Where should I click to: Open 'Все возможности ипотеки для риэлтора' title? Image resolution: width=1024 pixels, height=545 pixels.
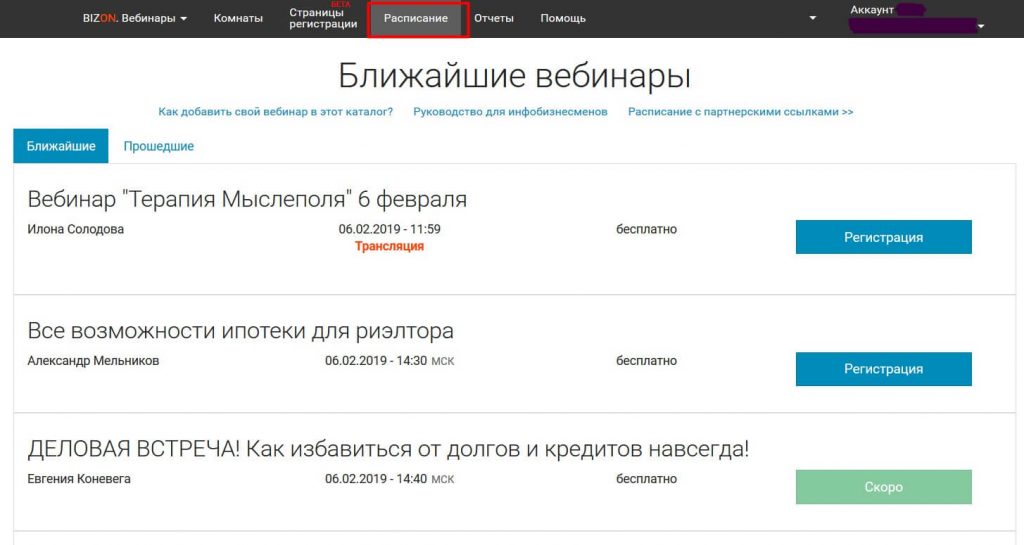pos(240,331)
